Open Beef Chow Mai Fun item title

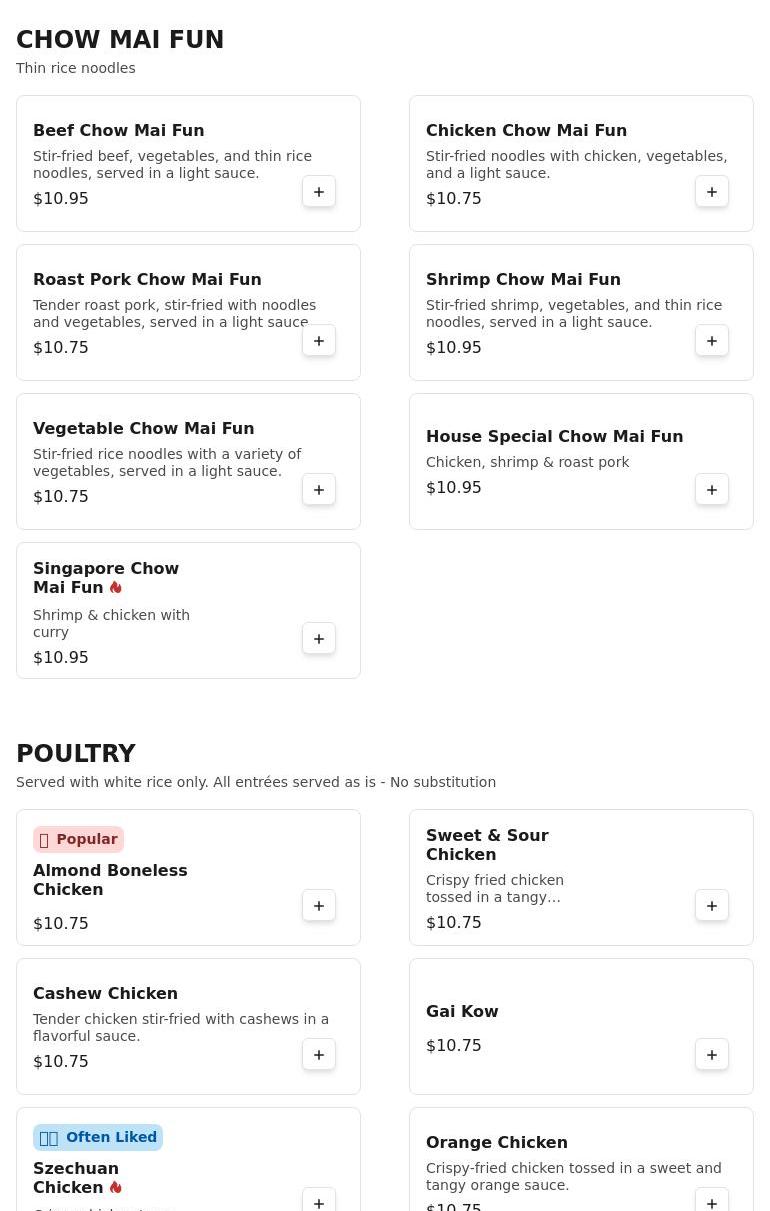(118, 130)
